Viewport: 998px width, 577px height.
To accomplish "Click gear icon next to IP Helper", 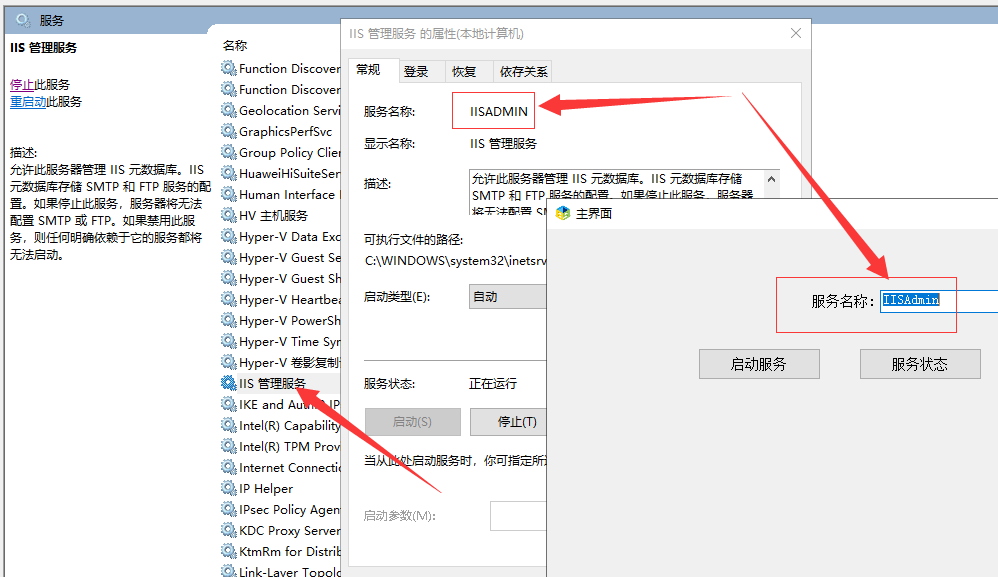I will click(228, 488).
